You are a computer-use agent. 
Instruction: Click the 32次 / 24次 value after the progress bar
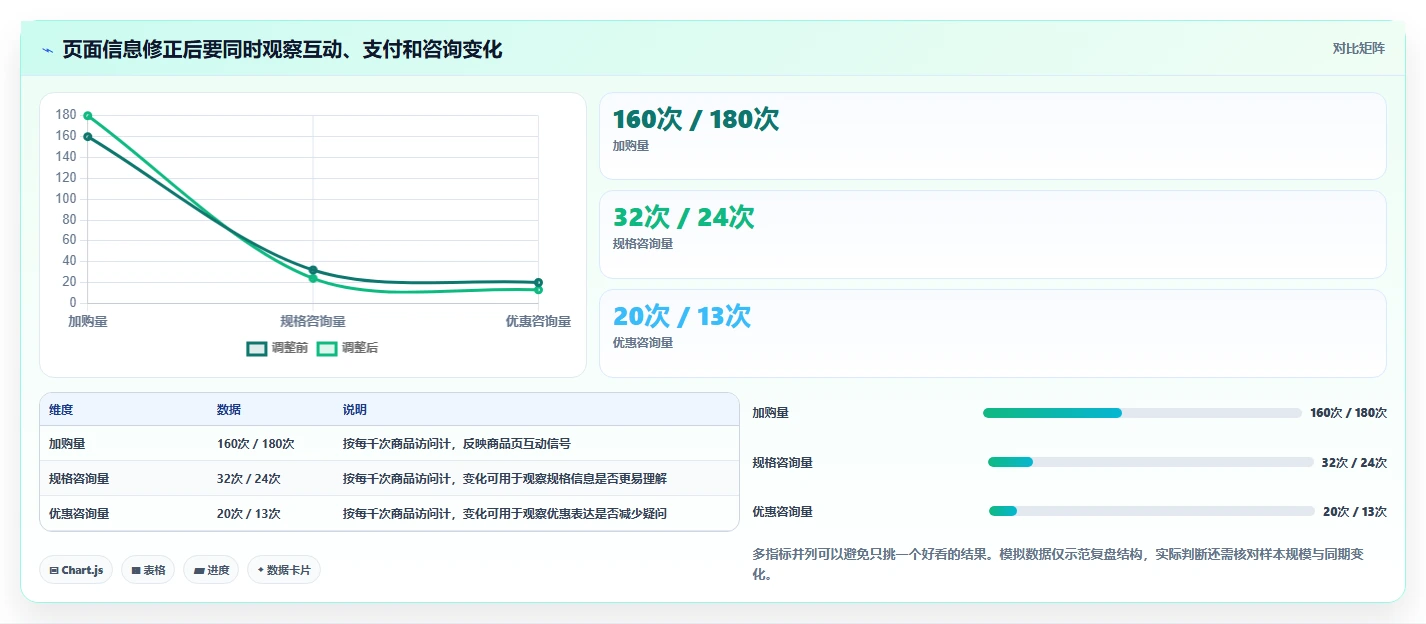coord(1354,463)
